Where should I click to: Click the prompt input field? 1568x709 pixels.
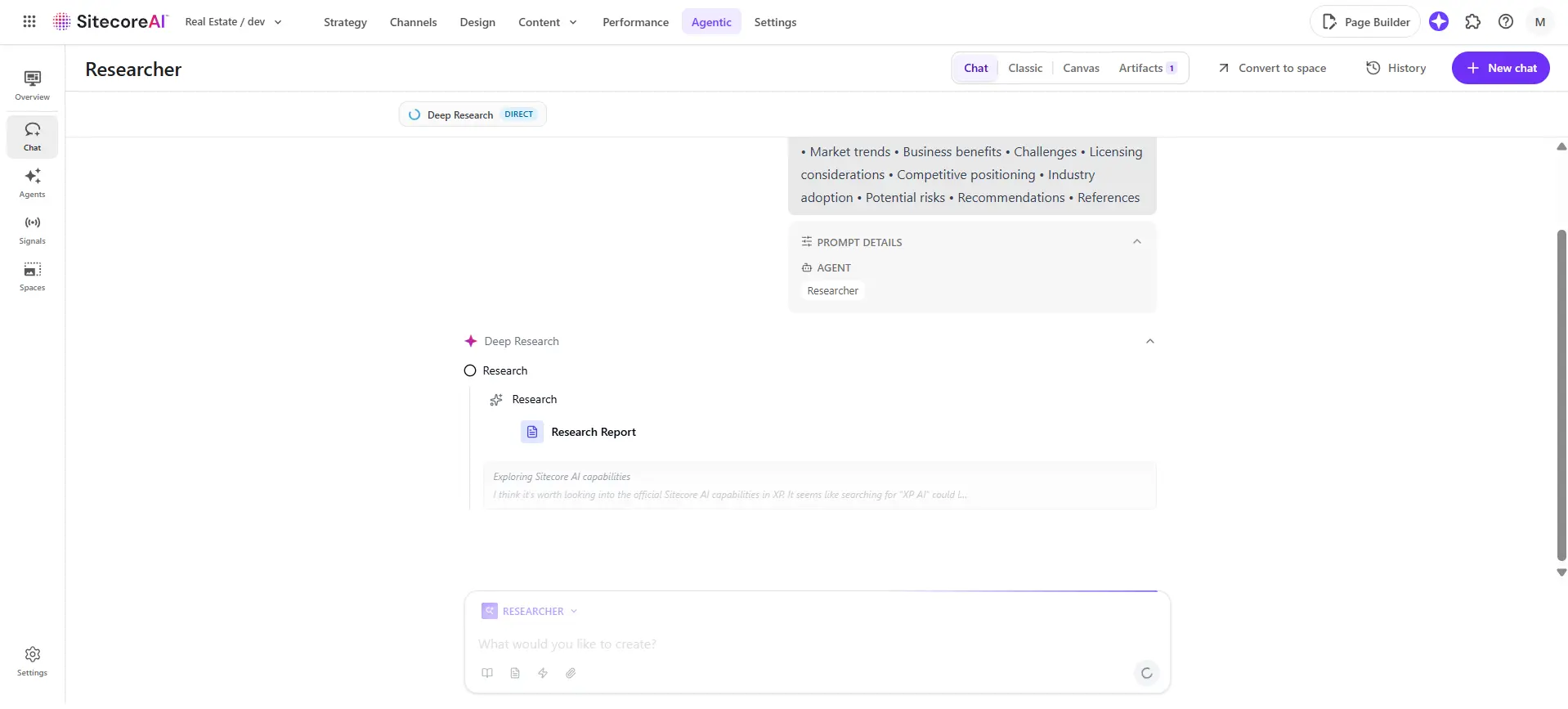pyautogui.click(x=818, y=644)
